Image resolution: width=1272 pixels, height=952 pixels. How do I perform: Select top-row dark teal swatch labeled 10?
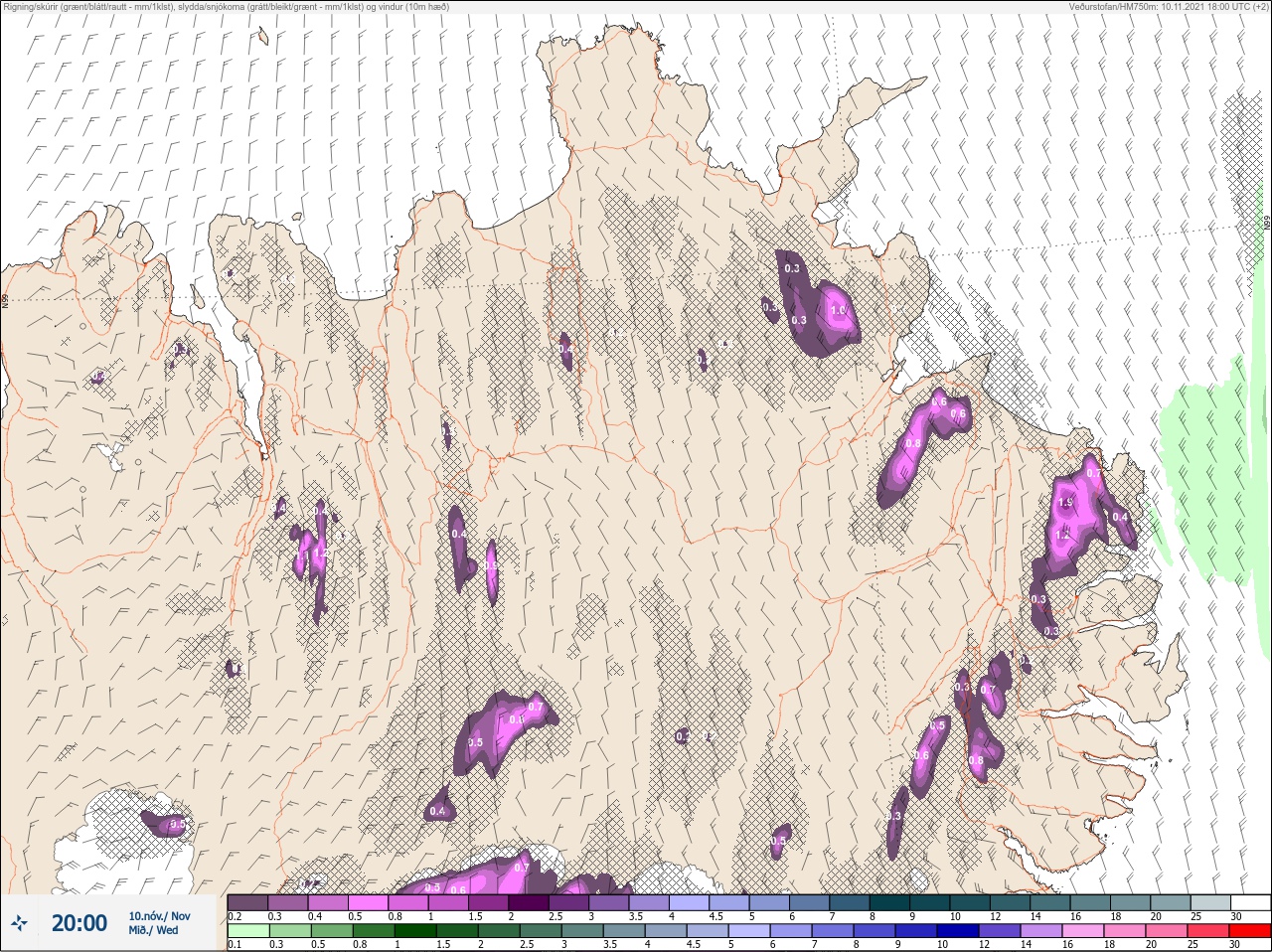[970, 902]
